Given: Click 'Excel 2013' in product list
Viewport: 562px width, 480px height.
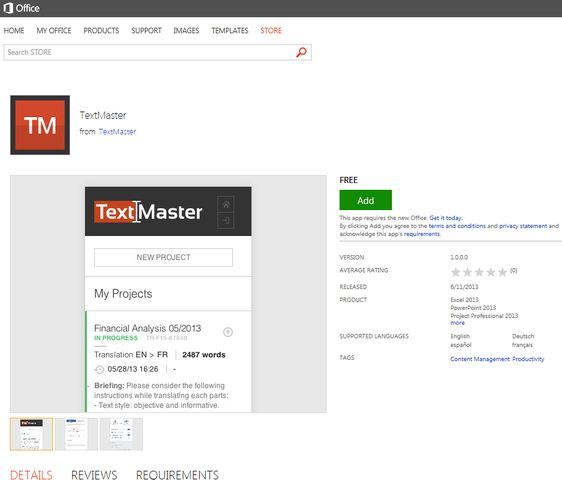Looking at the screenshot, I should pyautogui.click(x=465, y=300).
